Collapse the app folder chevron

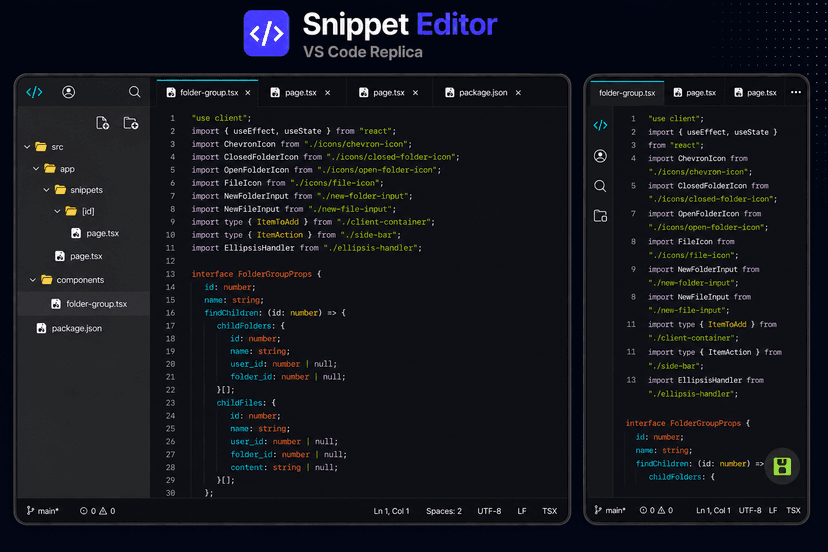tap(36, 169)
